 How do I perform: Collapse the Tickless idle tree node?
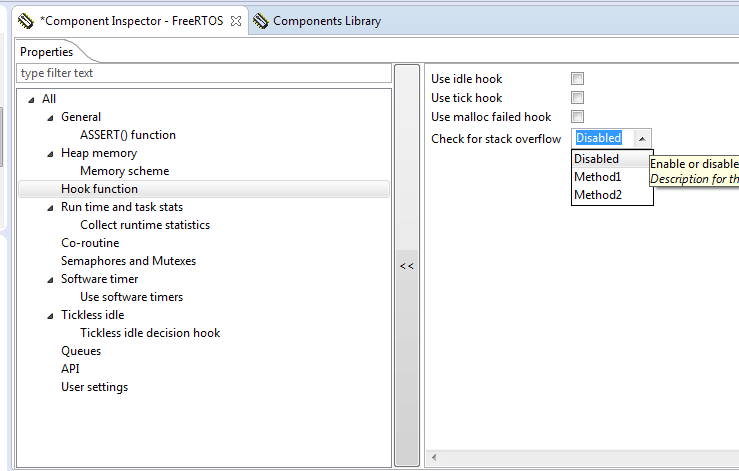tap(50, 316)
